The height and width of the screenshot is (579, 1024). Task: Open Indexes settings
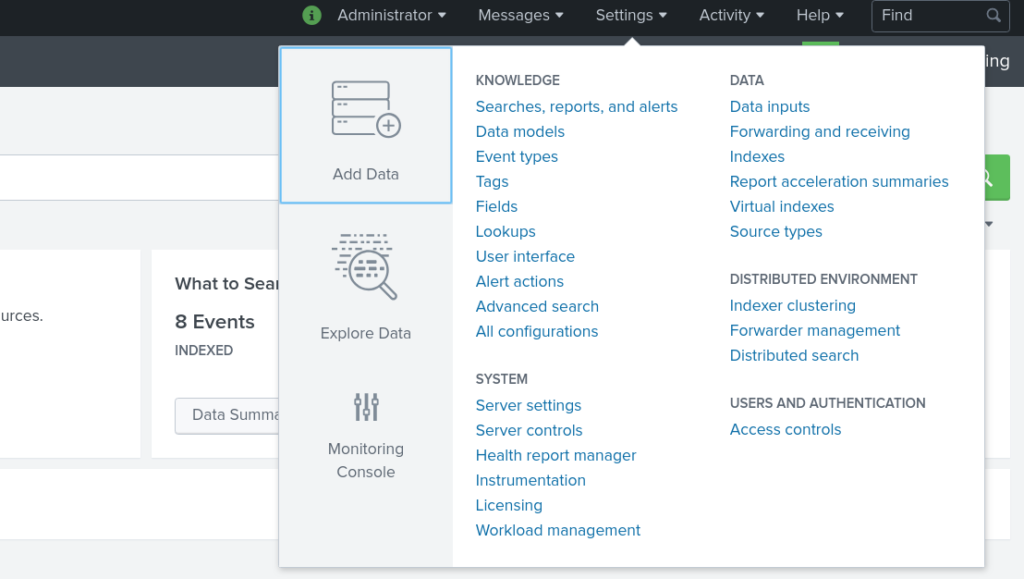coord(757,157)
